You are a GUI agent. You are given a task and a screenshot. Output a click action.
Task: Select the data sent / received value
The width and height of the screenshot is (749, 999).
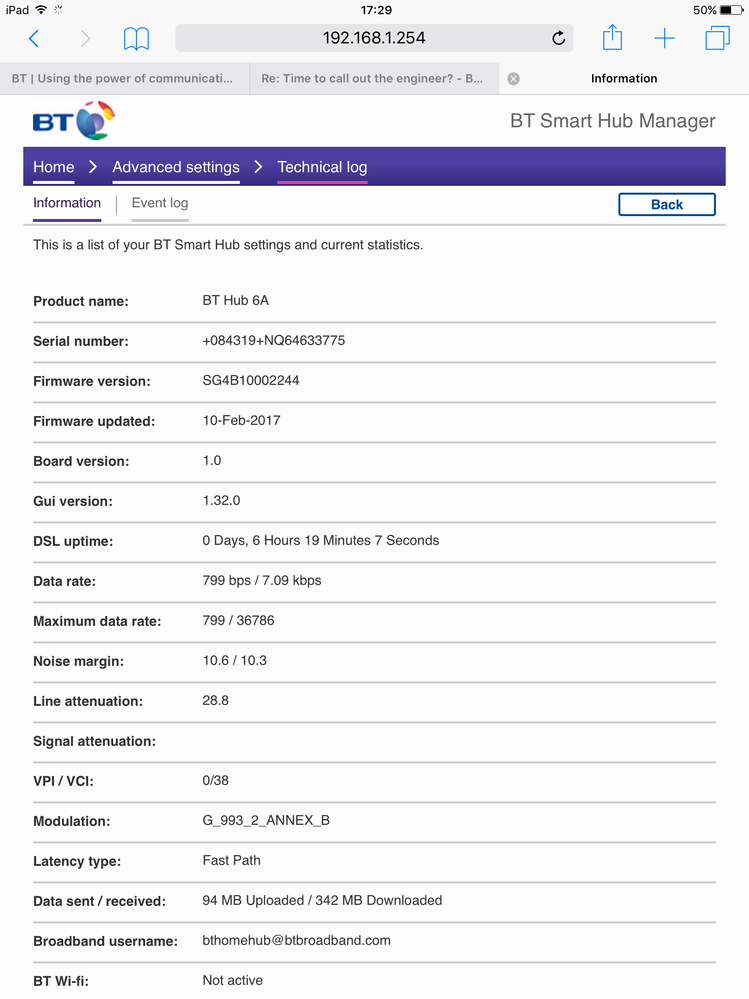pos(322,900)
